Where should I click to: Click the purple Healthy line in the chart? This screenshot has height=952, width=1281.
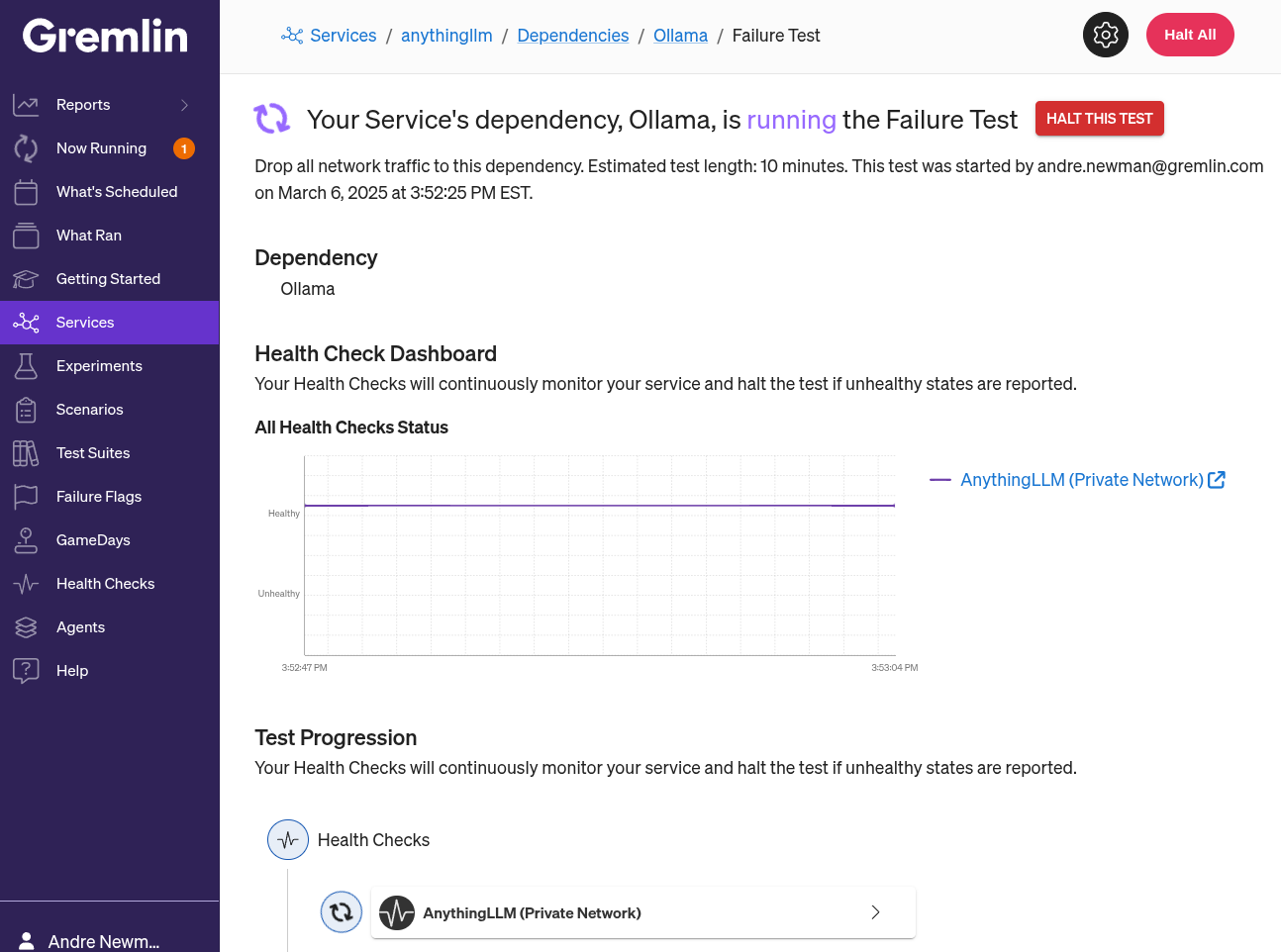(599, 506)
